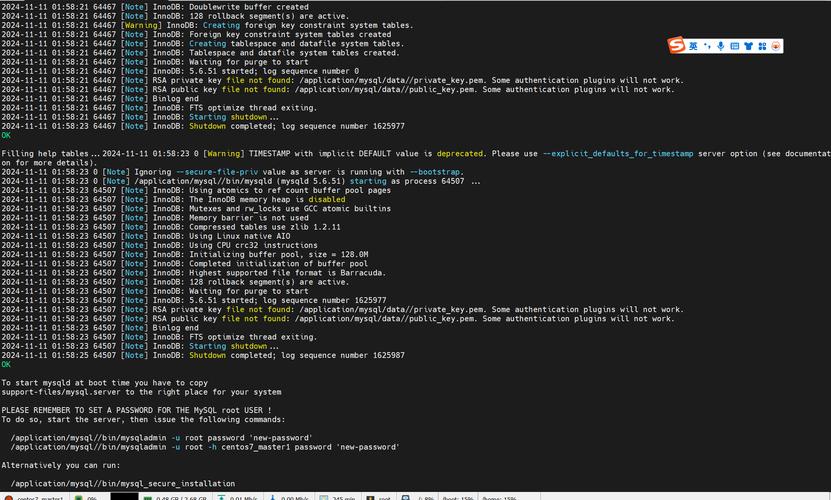Select the centos7_master1 session in status bar
The width and height of the screenshot is (831, 500).
(34, 498)
